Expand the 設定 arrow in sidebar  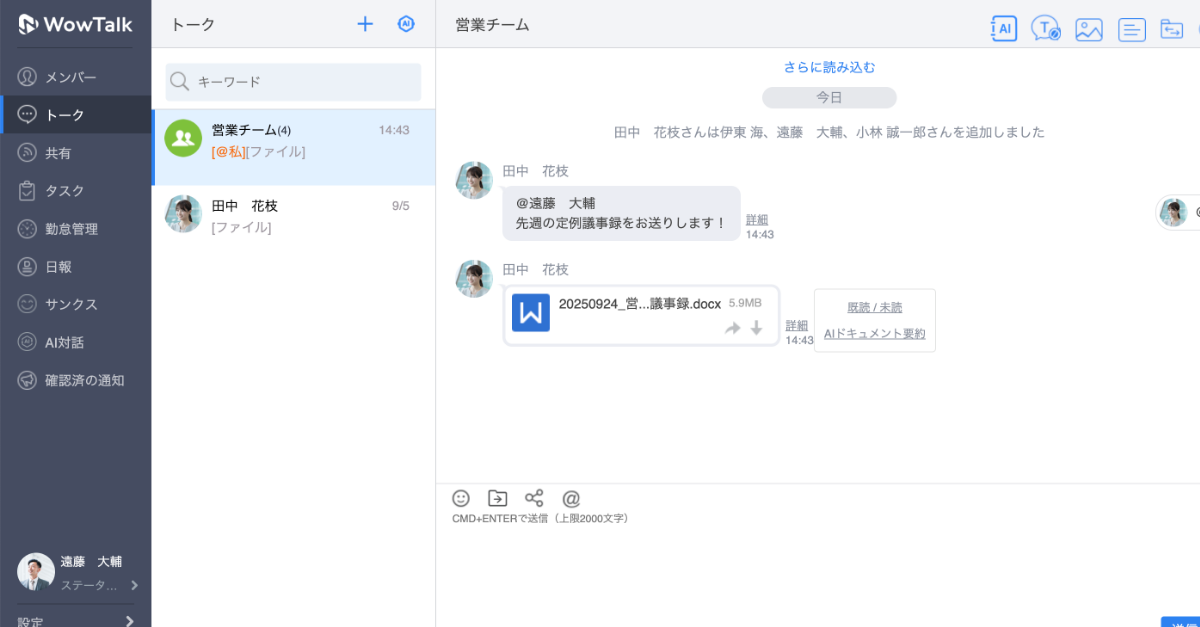(x=129, y=621)
